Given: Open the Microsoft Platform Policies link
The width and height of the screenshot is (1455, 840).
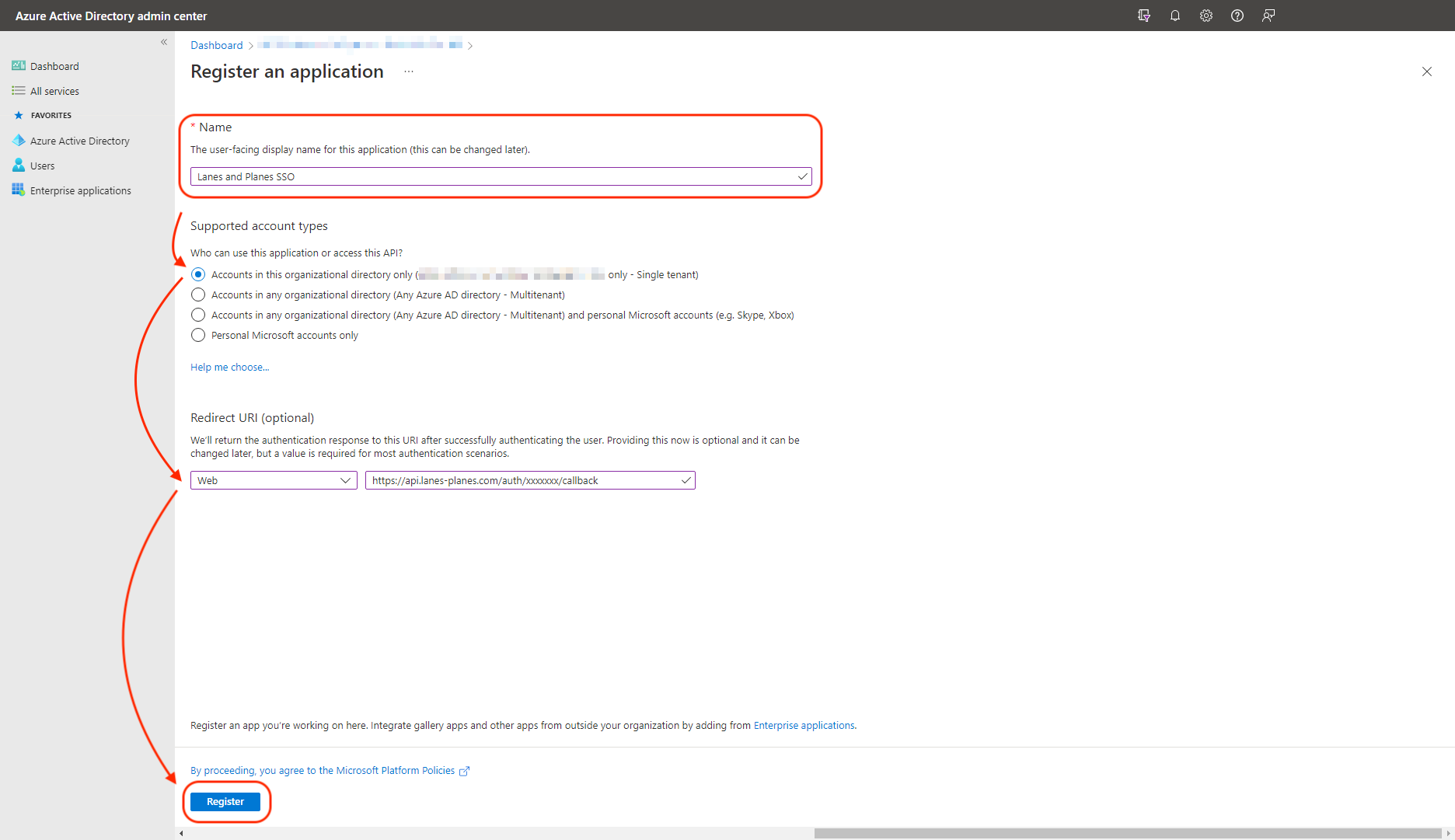Looking at the screenshot, I should coord(323,770).
